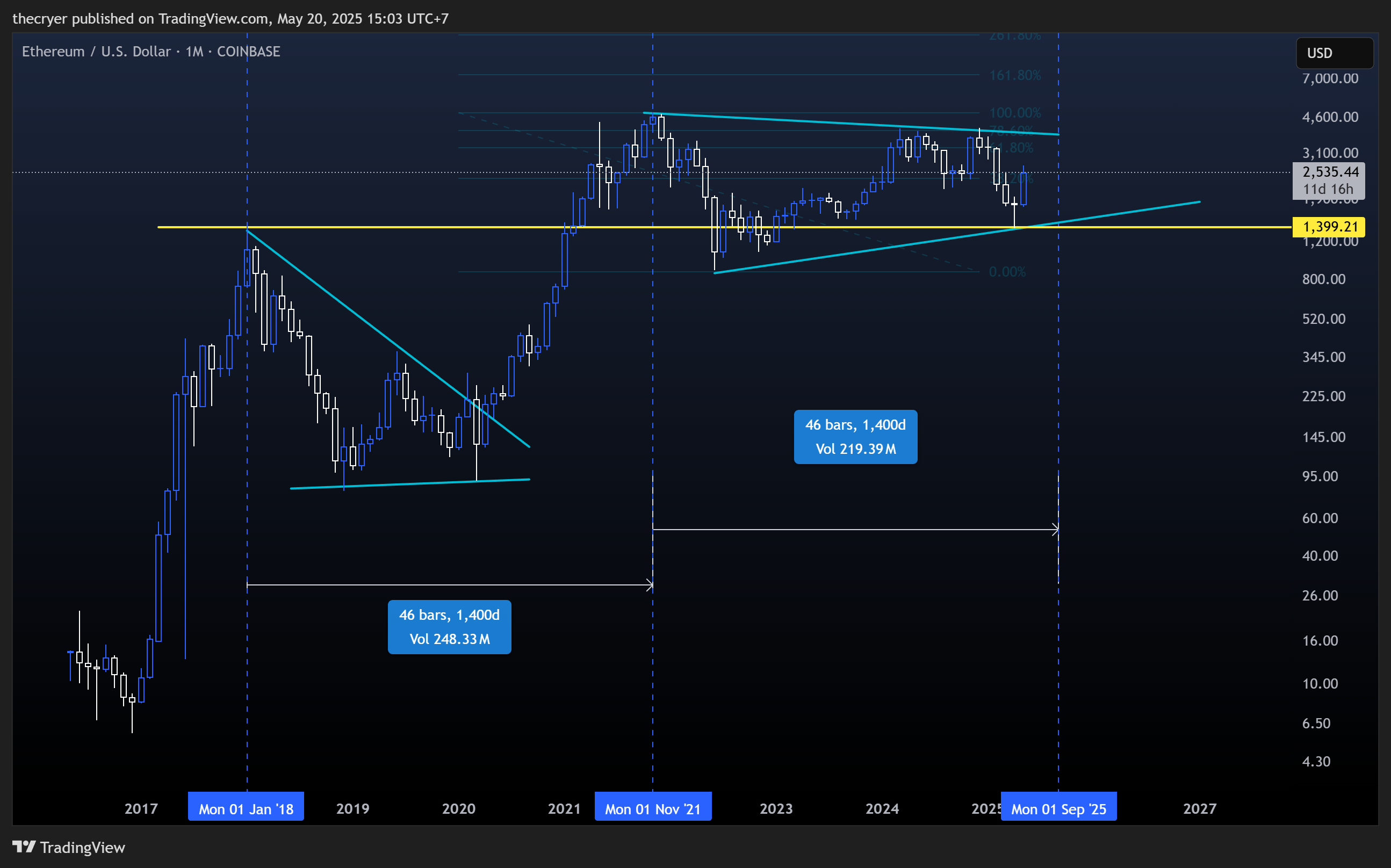Viewport: 1391px width, 868px height.
Task: Click the 10.00 price axis value
Action: (1320, 684)
